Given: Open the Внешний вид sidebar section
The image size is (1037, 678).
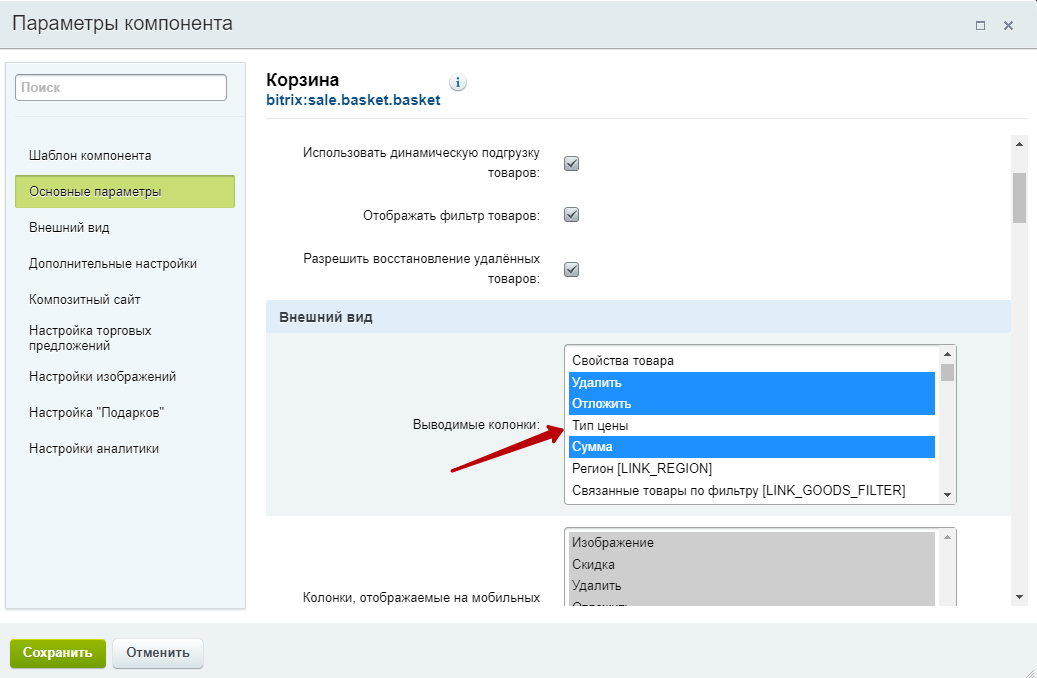Looking at the screenshot, I should tap(69, 228).
